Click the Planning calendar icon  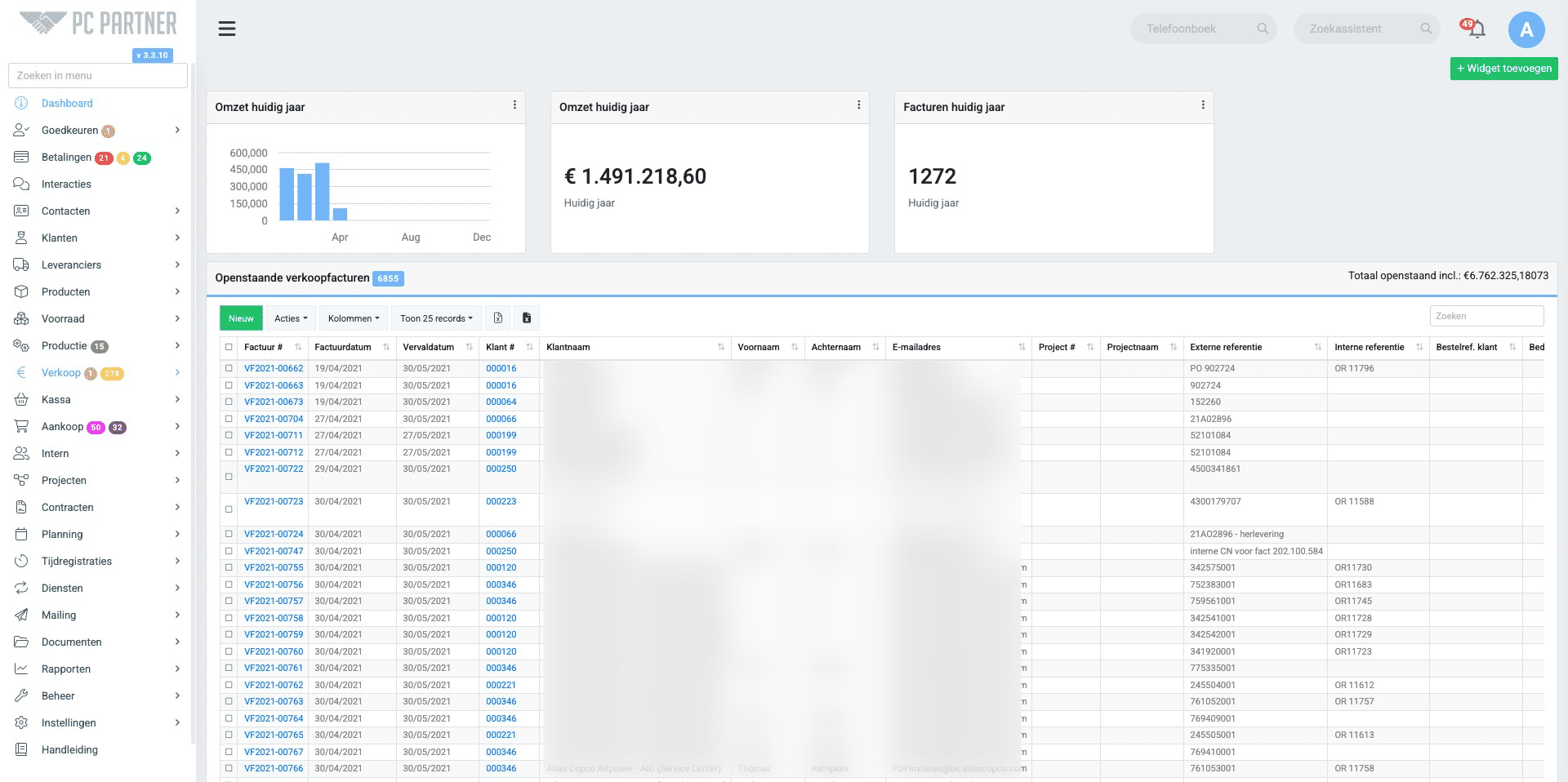pyautogui.click(x=22, y=534)
